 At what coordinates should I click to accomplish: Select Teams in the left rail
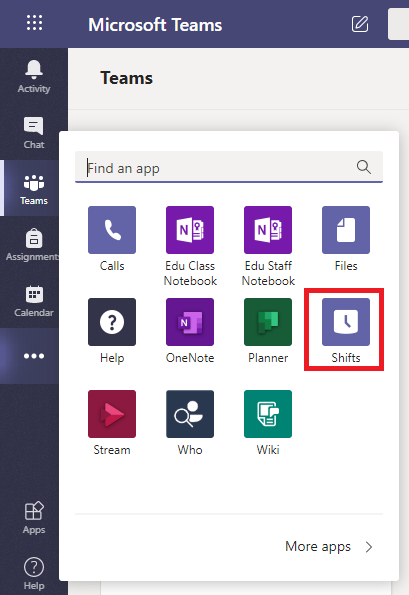coord(34,188)
